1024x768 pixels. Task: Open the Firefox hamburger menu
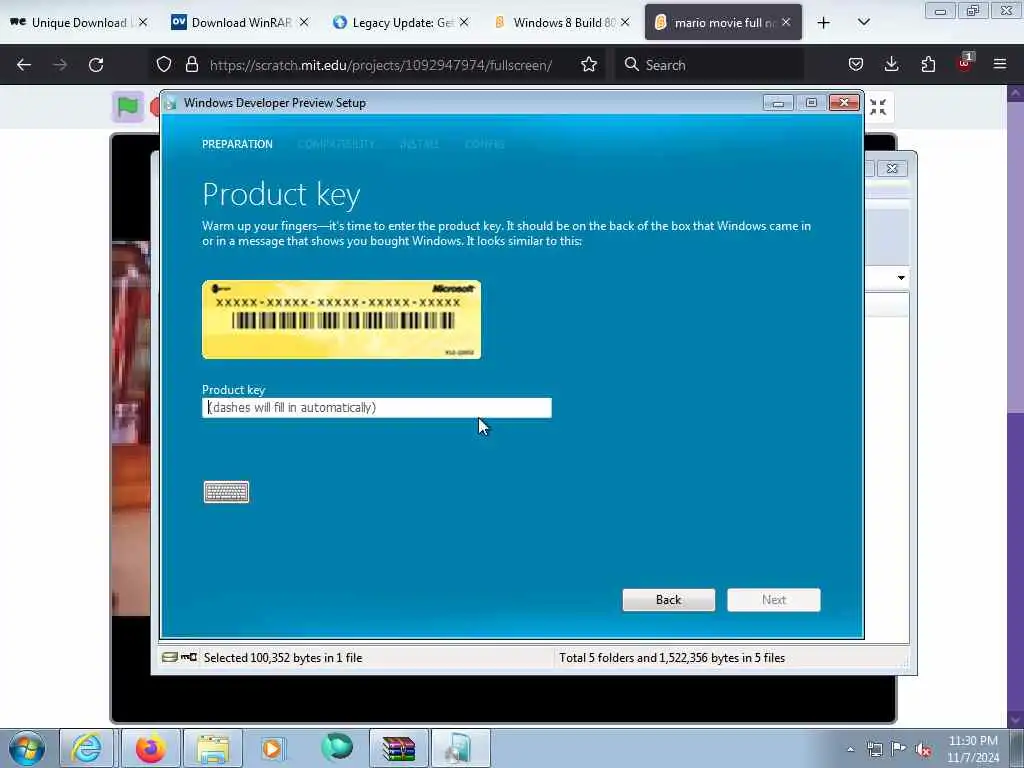click(1000, 65)
